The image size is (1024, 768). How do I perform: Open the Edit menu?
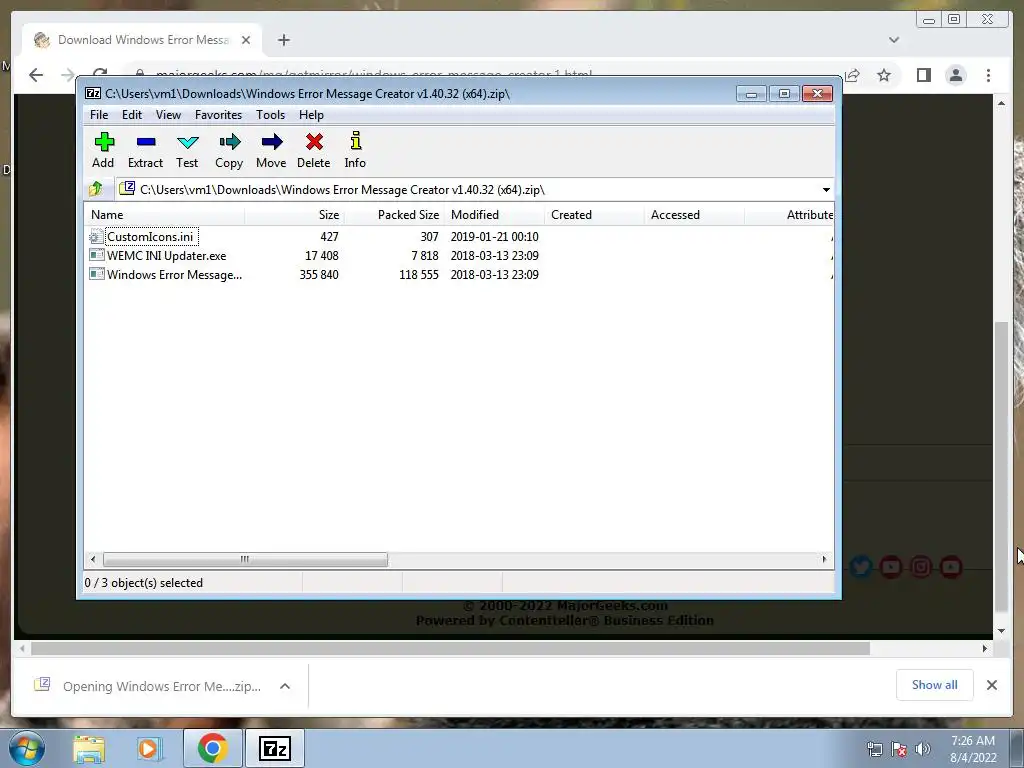pos(132,115)
